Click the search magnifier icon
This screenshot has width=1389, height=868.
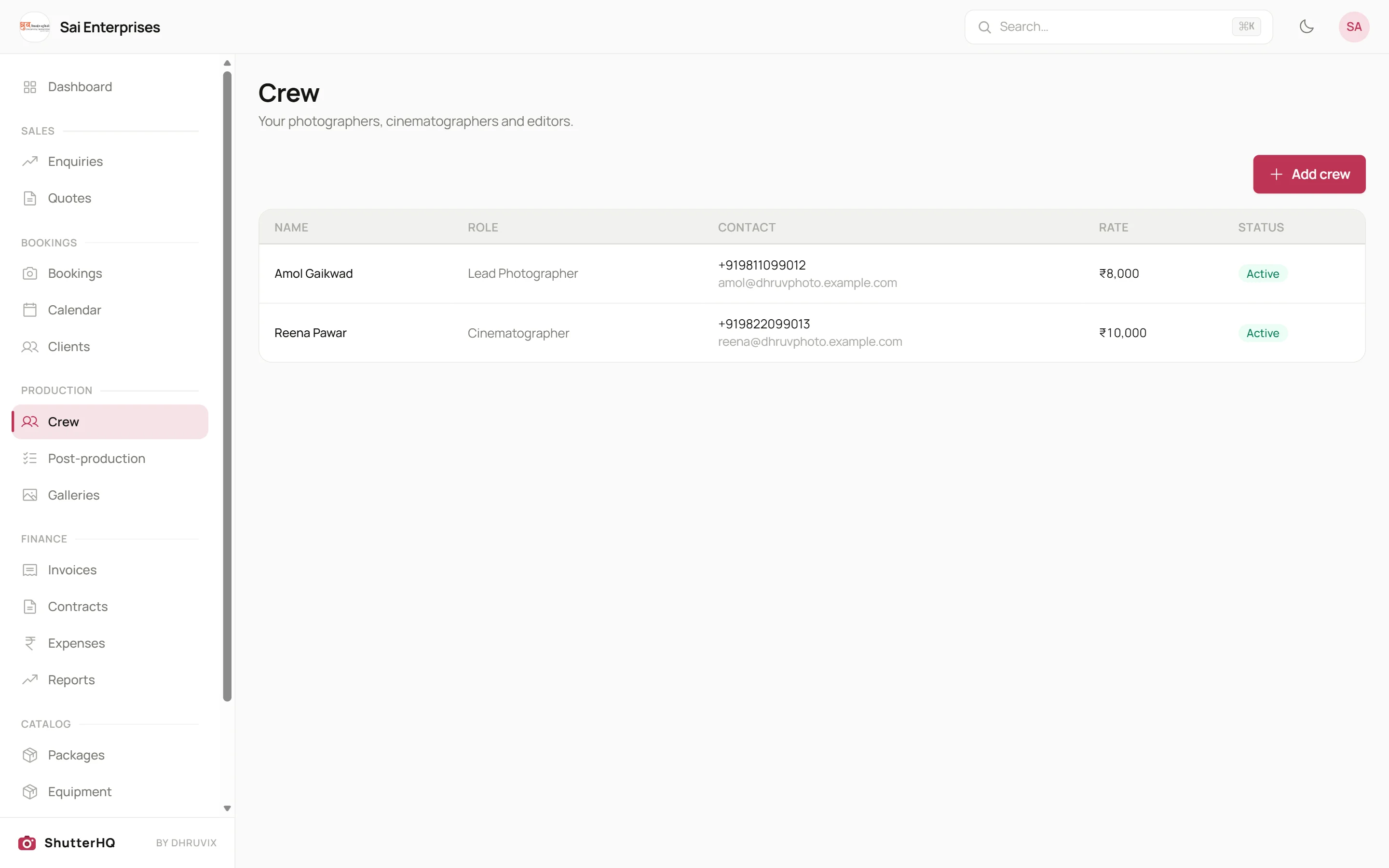point(984,27)
